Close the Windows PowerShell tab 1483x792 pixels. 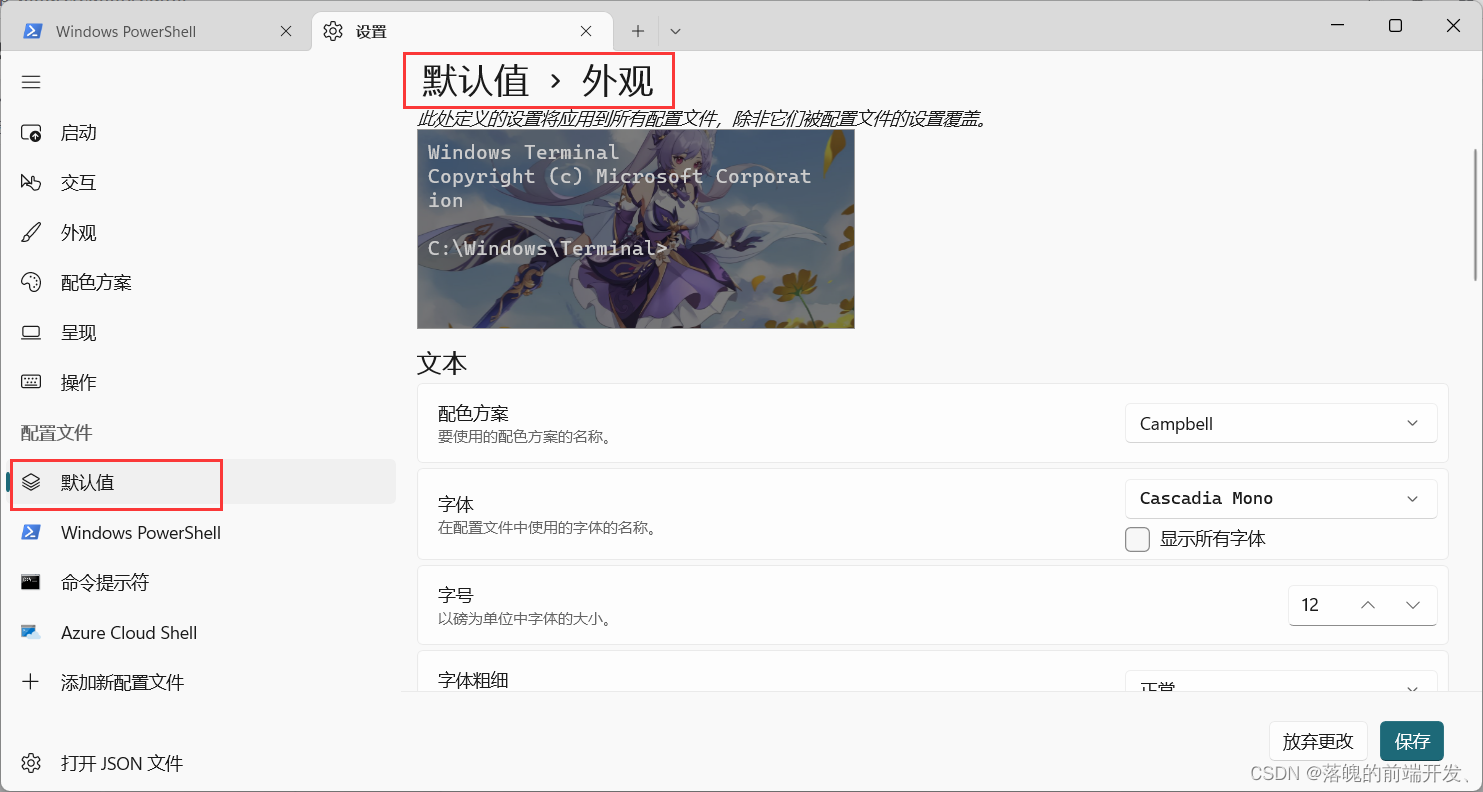point(286,31)
